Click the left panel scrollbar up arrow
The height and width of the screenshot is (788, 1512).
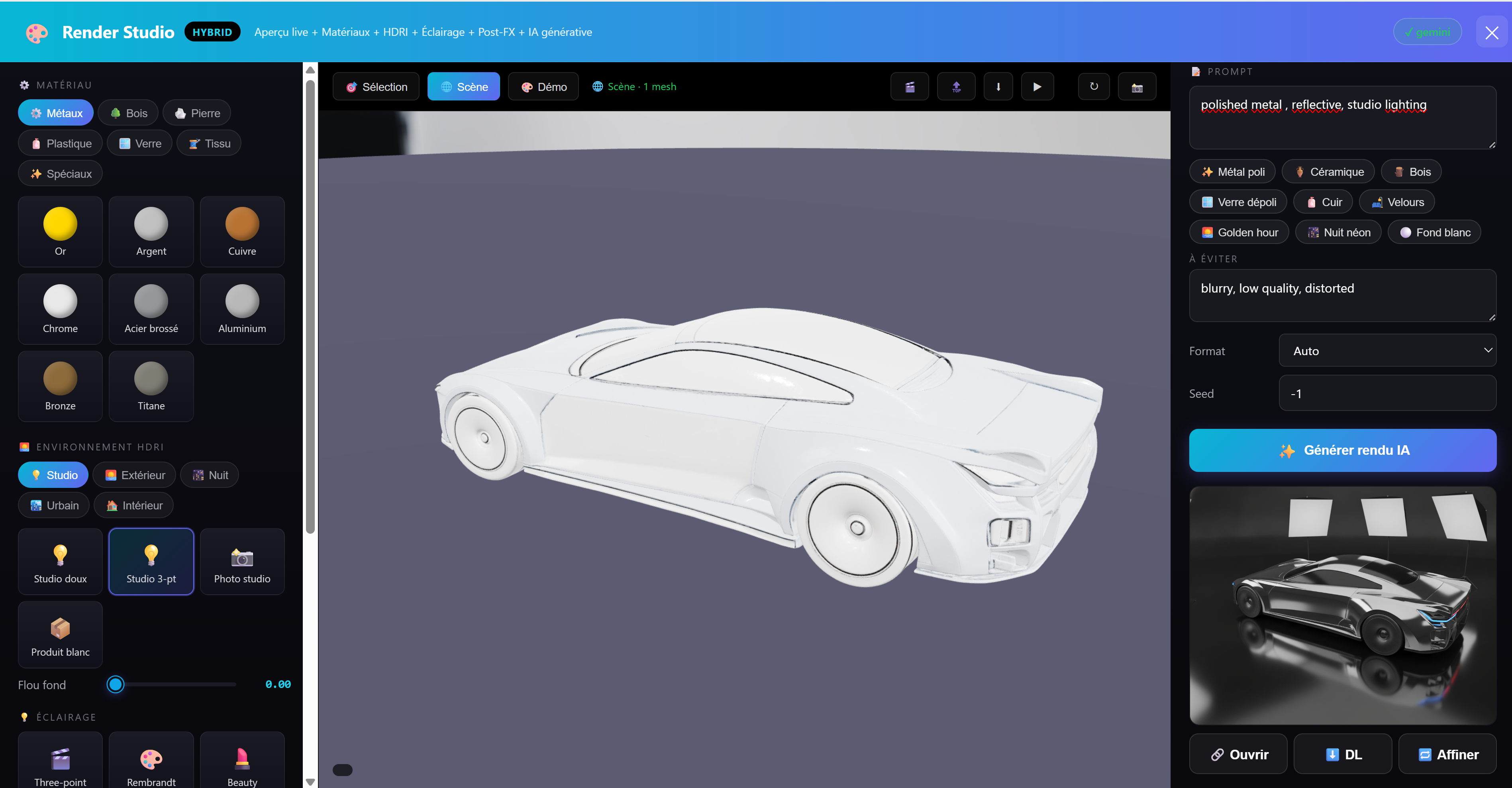click(310, 71)
